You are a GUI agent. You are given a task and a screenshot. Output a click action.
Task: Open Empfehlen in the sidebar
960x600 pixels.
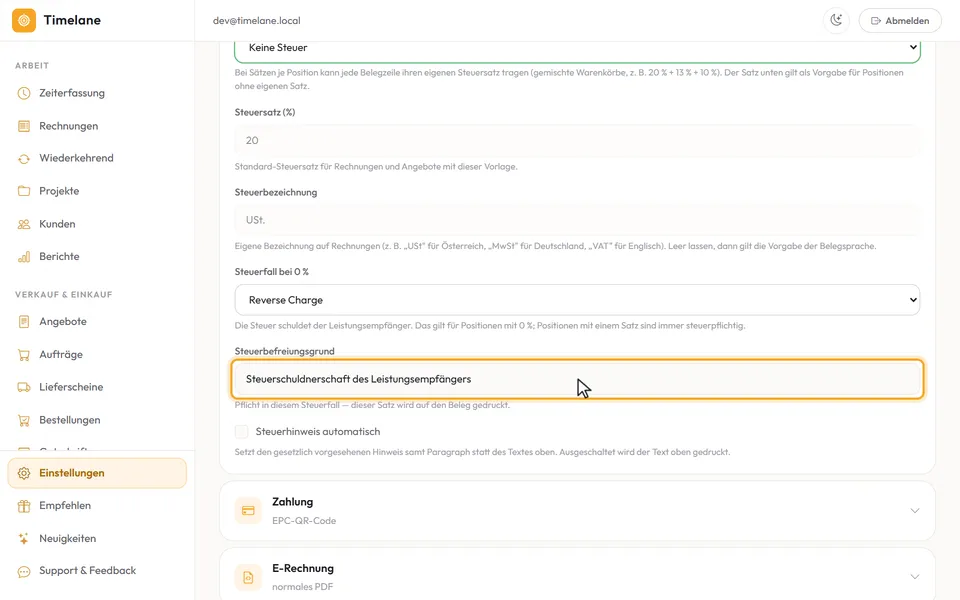coord(97,506)
